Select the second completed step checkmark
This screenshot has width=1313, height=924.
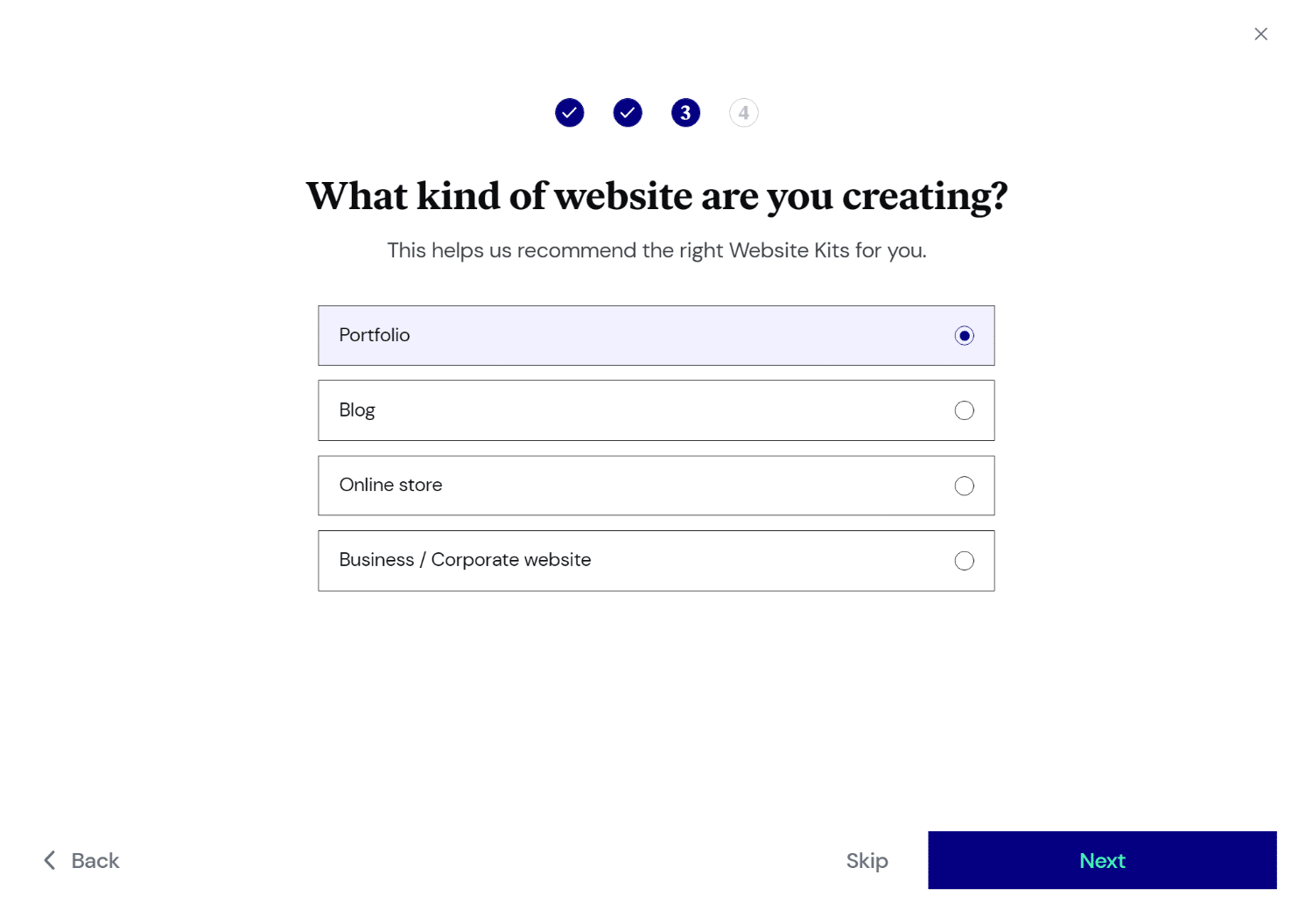[x=628, y=113]
